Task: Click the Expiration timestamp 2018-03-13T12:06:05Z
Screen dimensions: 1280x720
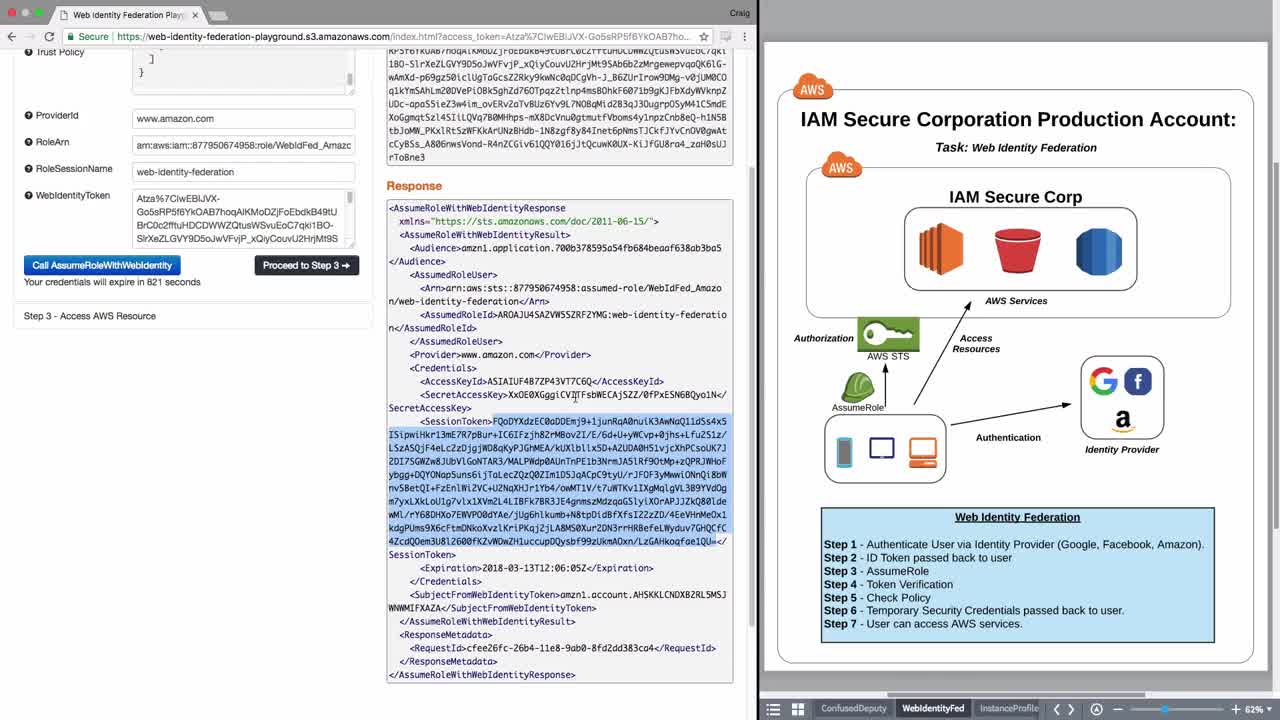Action: (533, 568)
